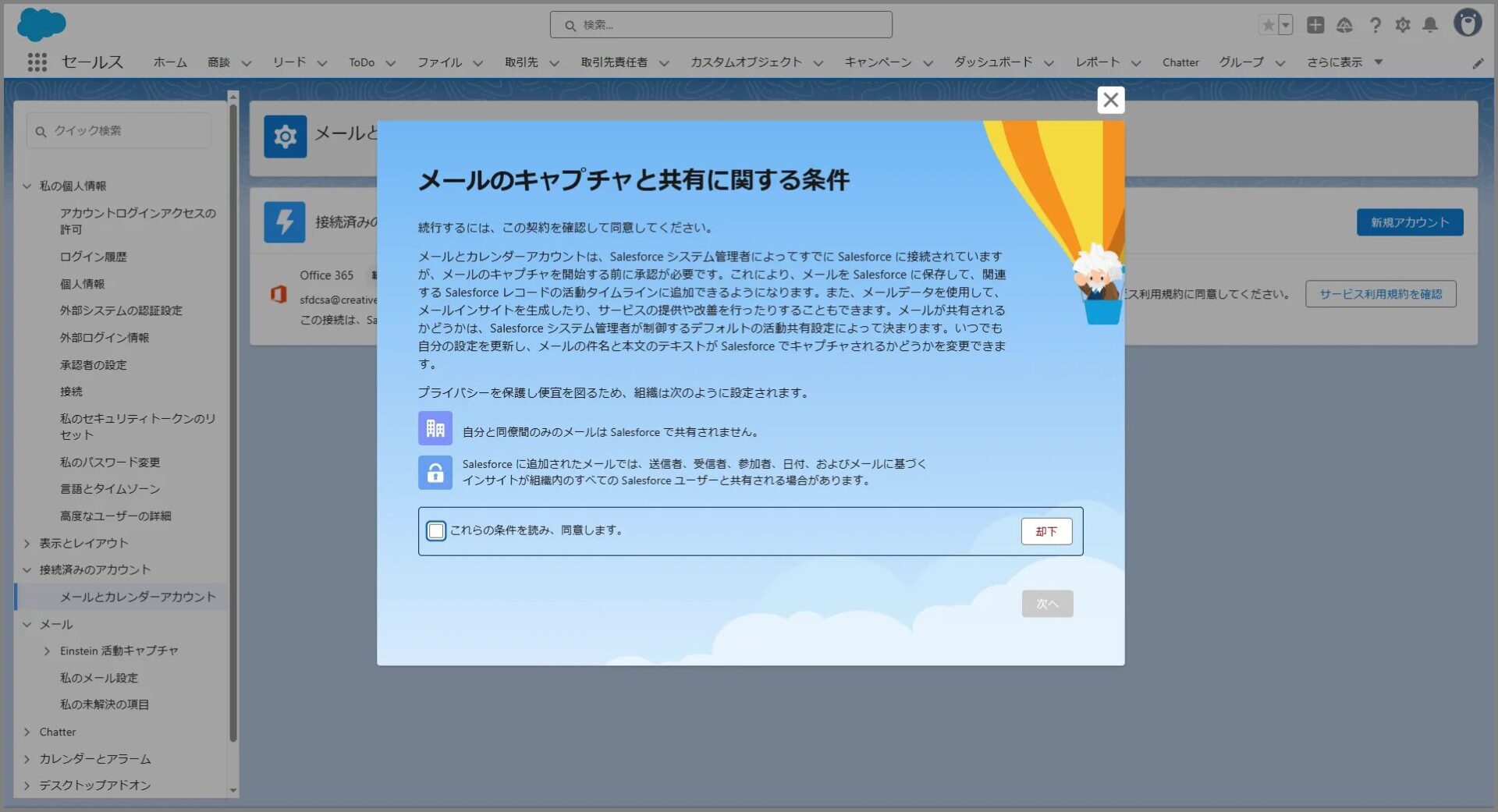Click the global search field
The height and width of the screenshot is (812, 1498).
coord(721,25)
